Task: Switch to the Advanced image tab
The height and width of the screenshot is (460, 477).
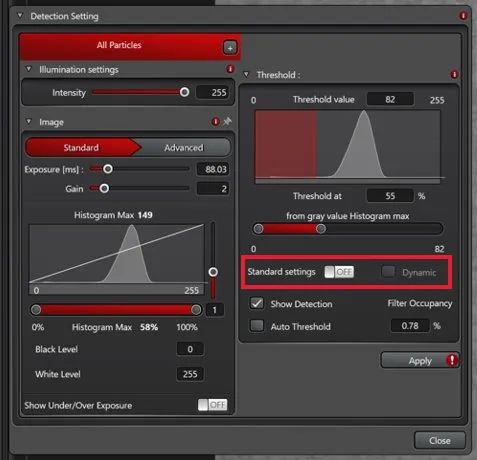Action: [x=185, y=148]
